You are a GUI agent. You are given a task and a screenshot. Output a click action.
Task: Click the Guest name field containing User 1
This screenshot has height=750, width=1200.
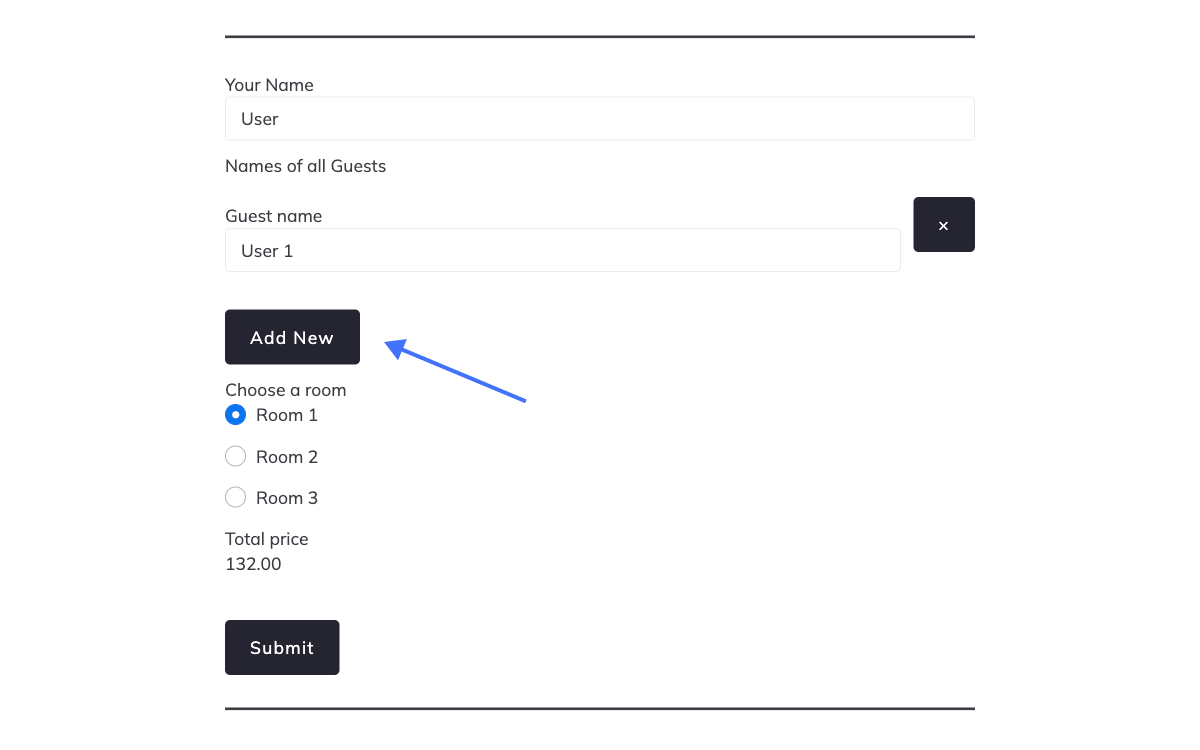coord(562,250)
